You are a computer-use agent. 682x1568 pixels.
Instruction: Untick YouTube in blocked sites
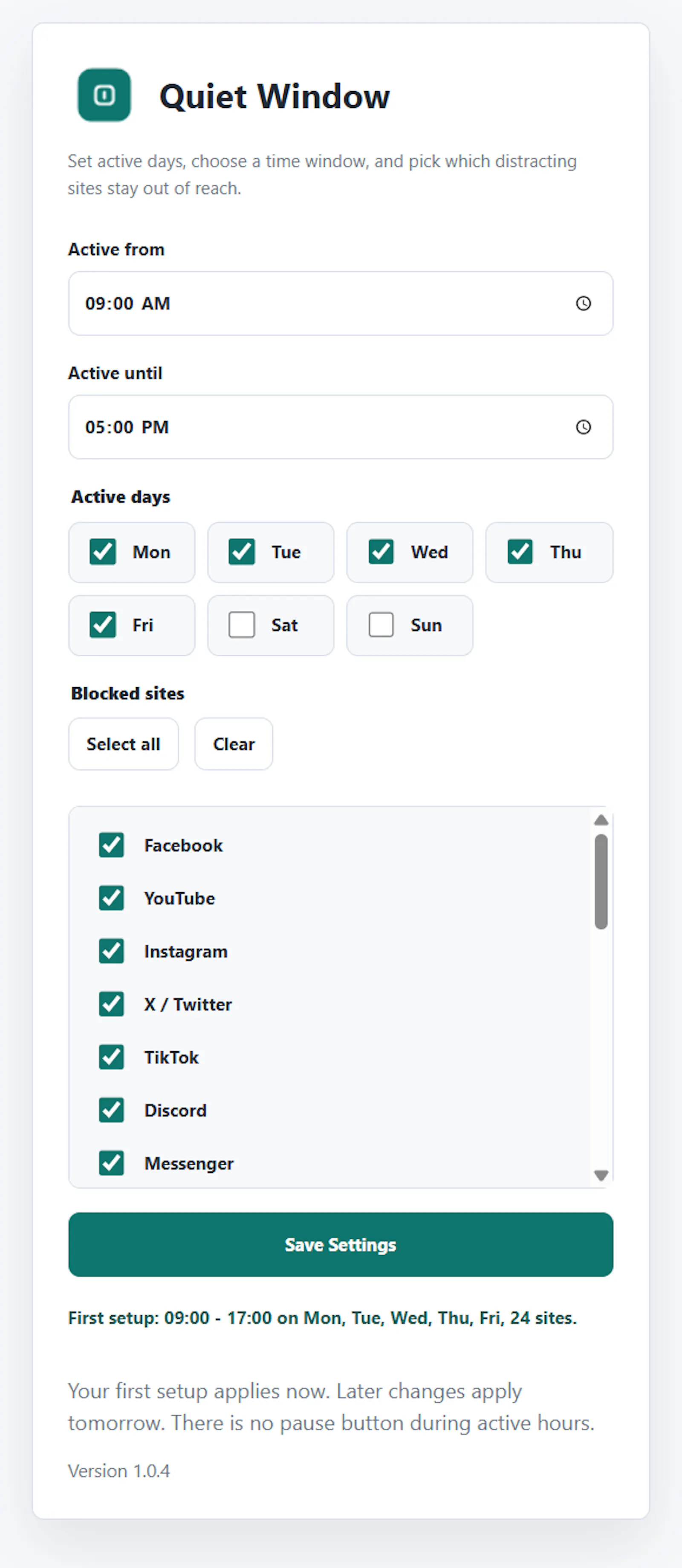(111, 898)
